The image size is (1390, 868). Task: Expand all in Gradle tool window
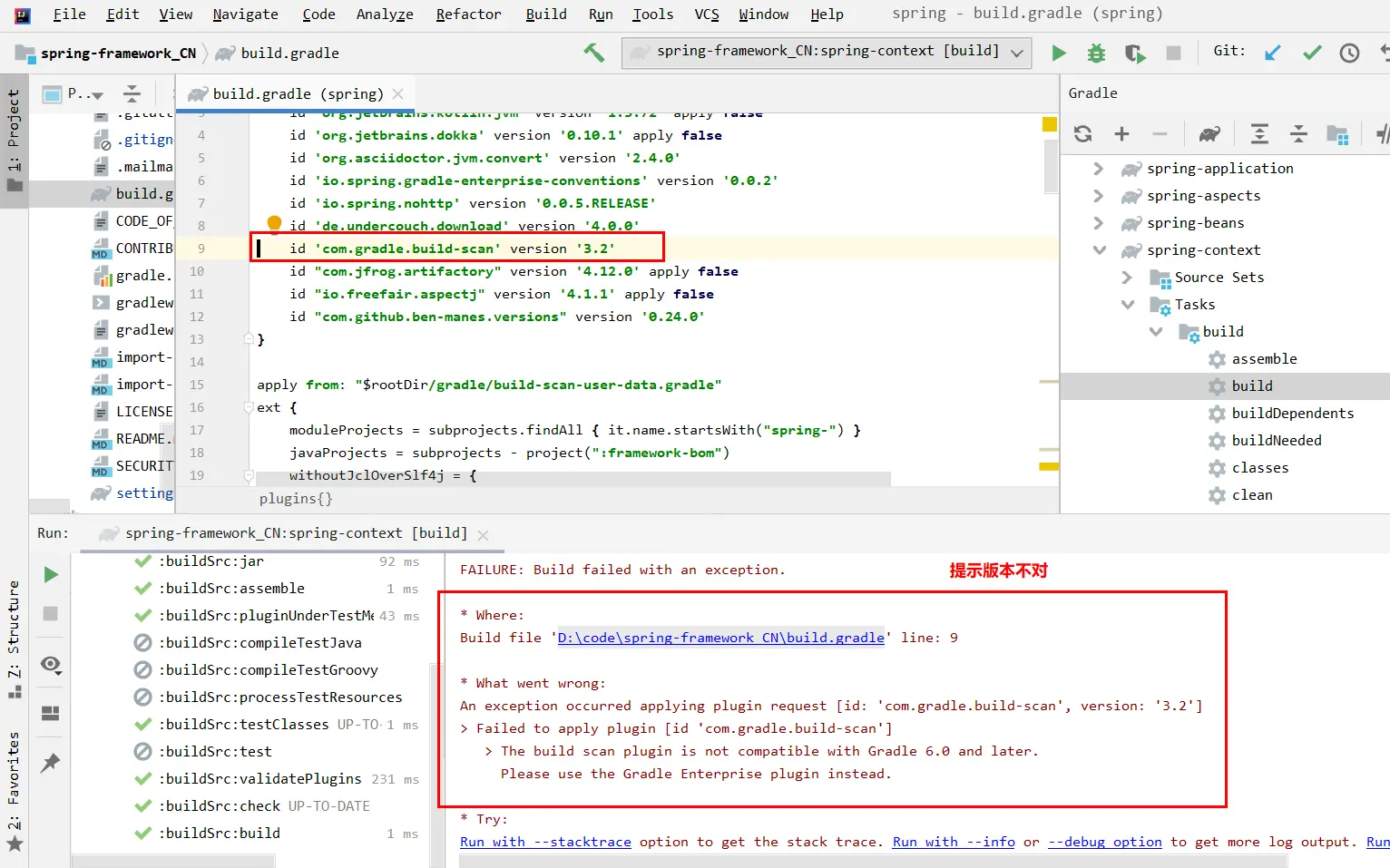tap(1259, 134)
